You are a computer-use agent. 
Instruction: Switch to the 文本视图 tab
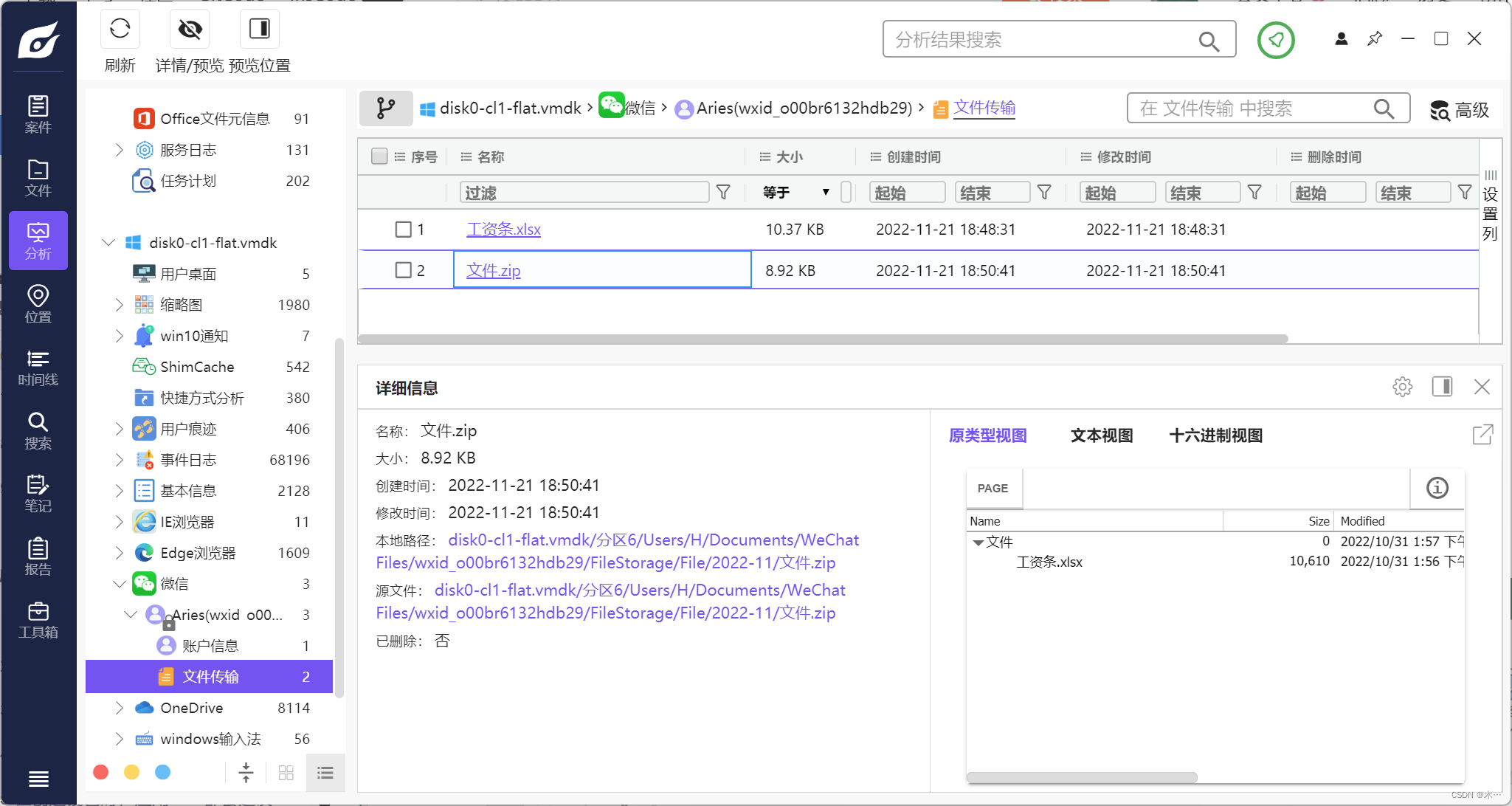(1101, 435)
